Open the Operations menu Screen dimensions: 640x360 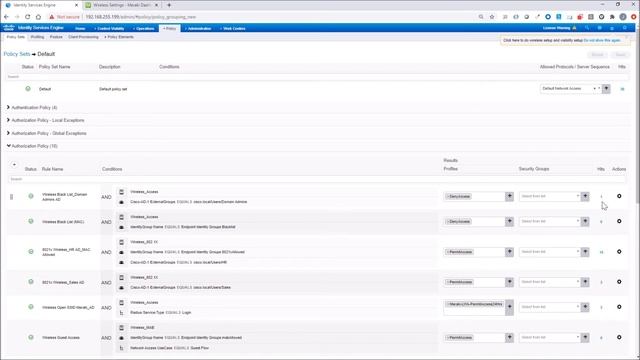[144, 29]
